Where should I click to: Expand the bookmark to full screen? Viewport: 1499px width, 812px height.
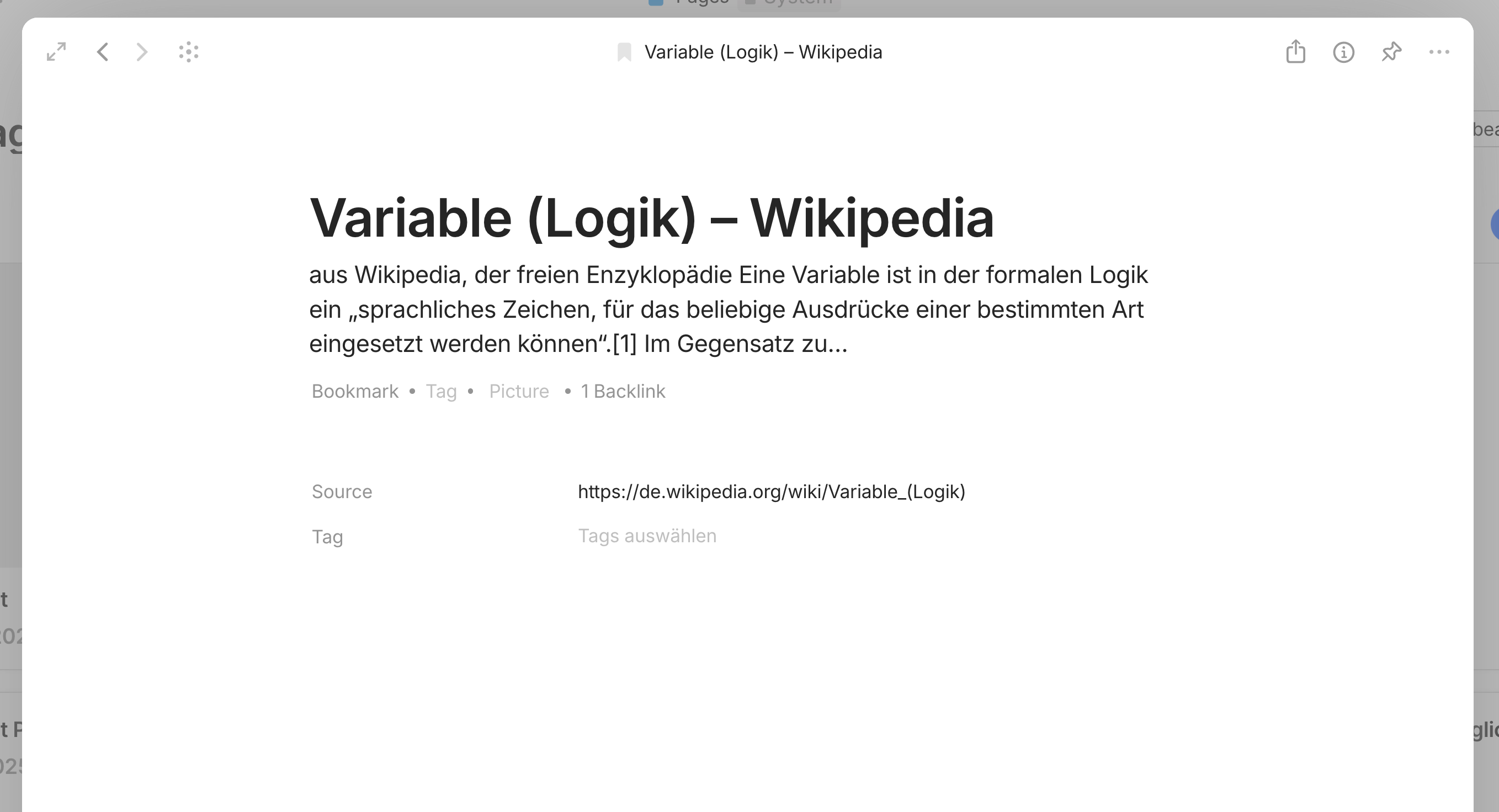(56, 52)
